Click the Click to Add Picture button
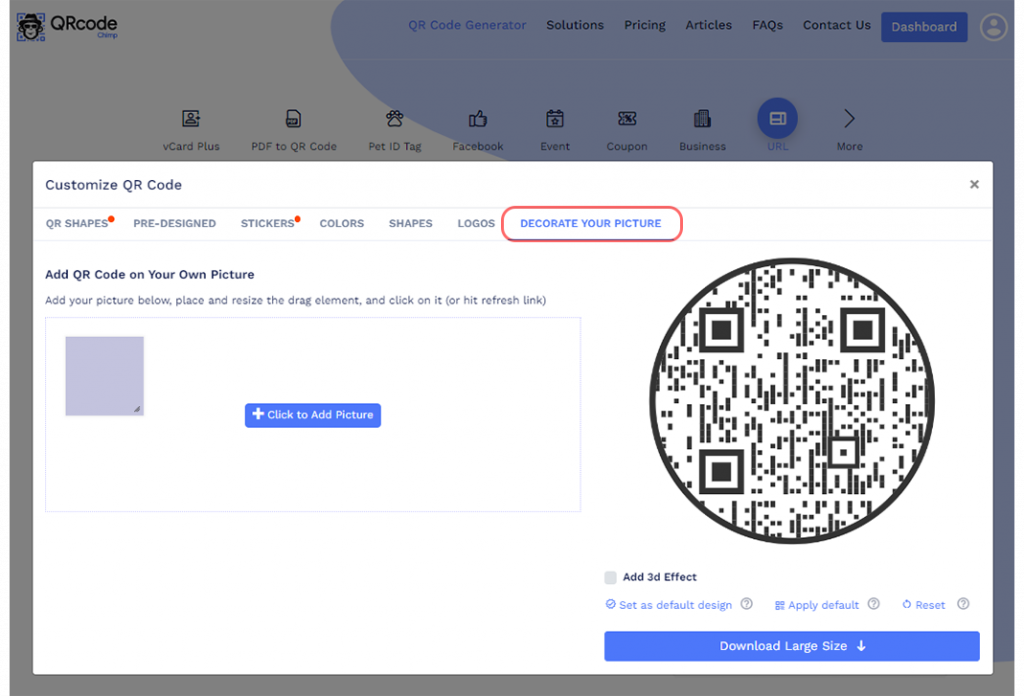This screenshot has width=1024, height=696. tap(312, 415)
